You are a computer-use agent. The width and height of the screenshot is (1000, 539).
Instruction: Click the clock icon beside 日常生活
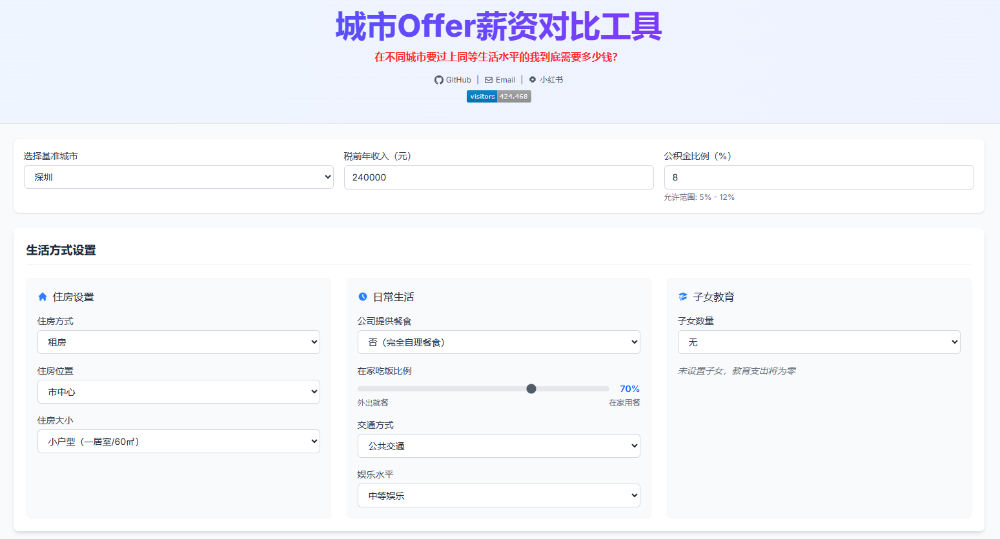[x=362, y=297]
